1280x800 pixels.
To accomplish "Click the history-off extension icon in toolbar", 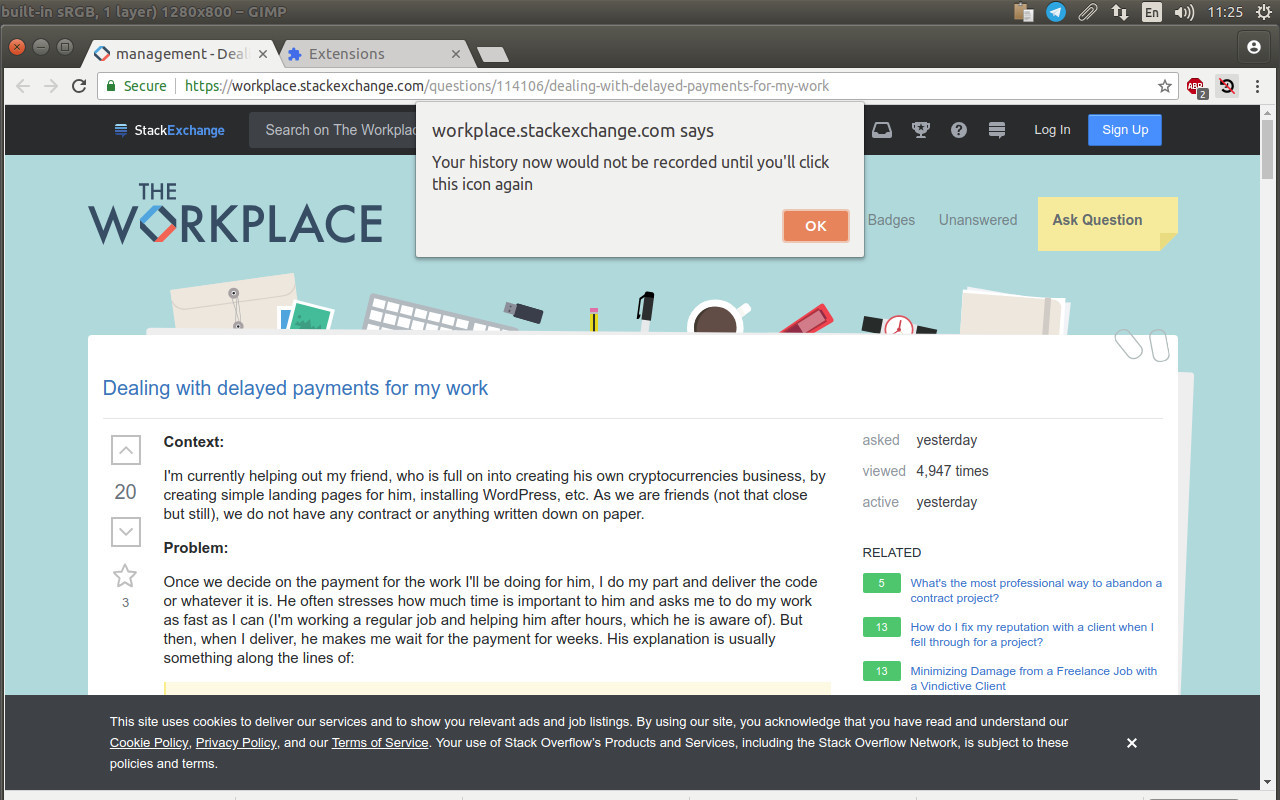I will [x=1226, y=86].
